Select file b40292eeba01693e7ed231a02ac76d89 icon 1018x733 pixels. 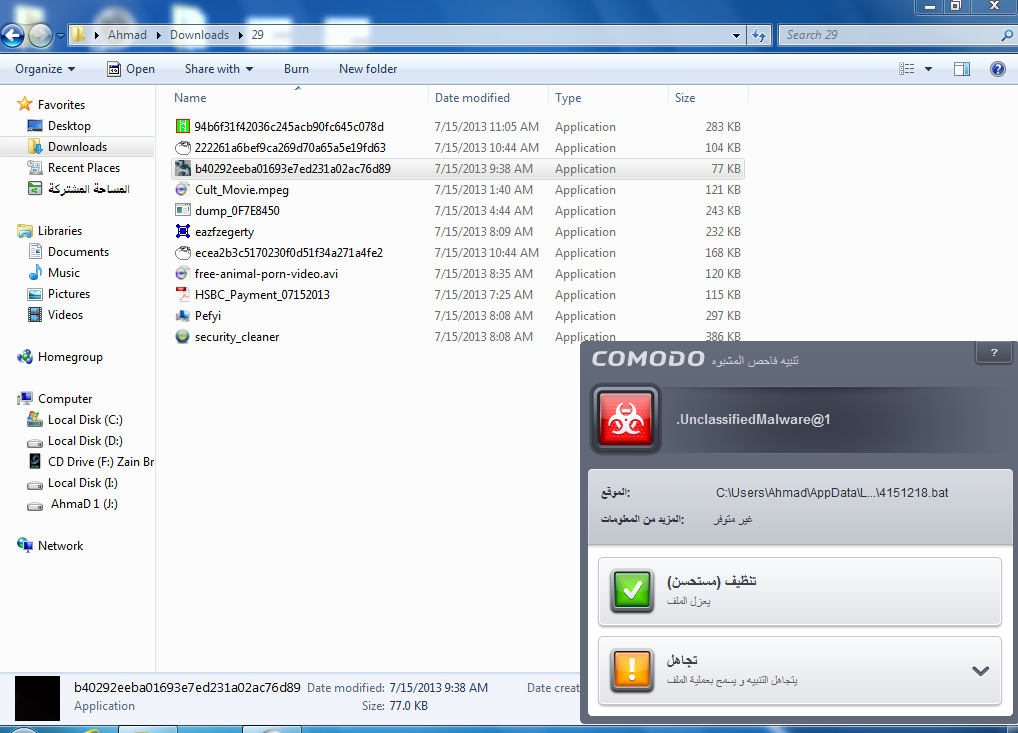[x=183, y=169]
